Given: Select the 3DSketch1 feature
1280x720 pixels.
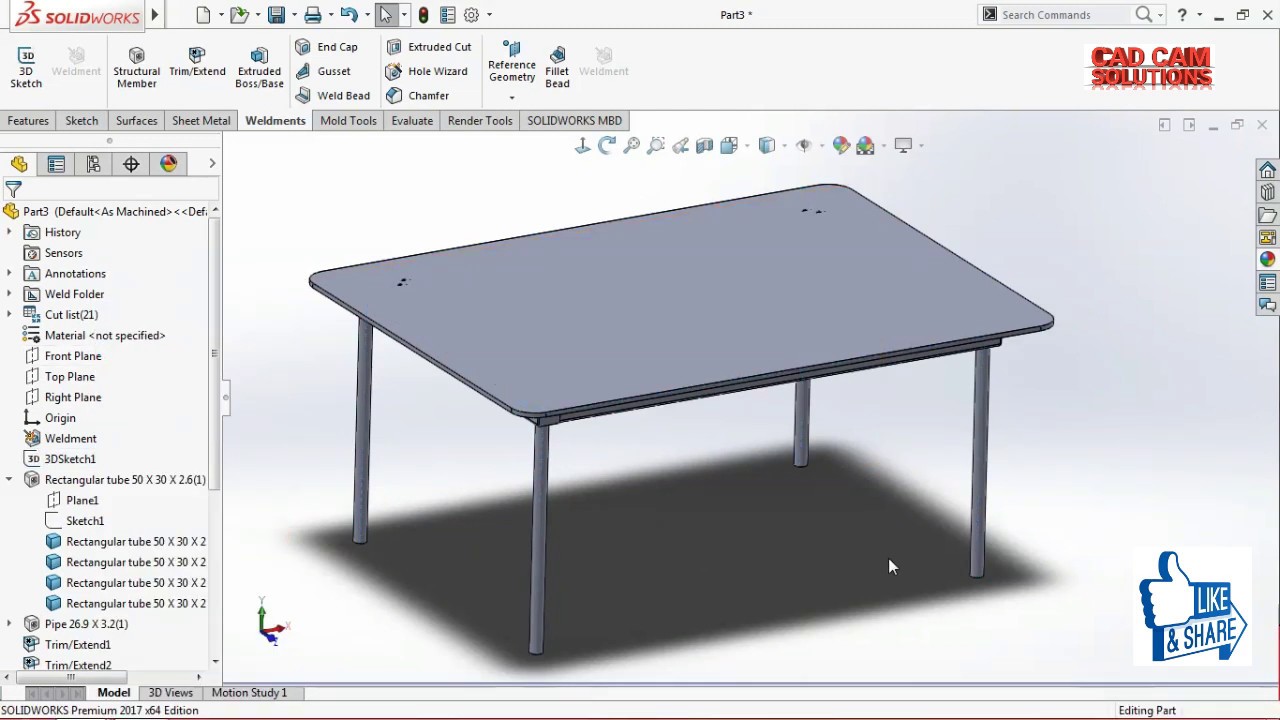Looking at the screenshot, I should (x=70, y=459).
